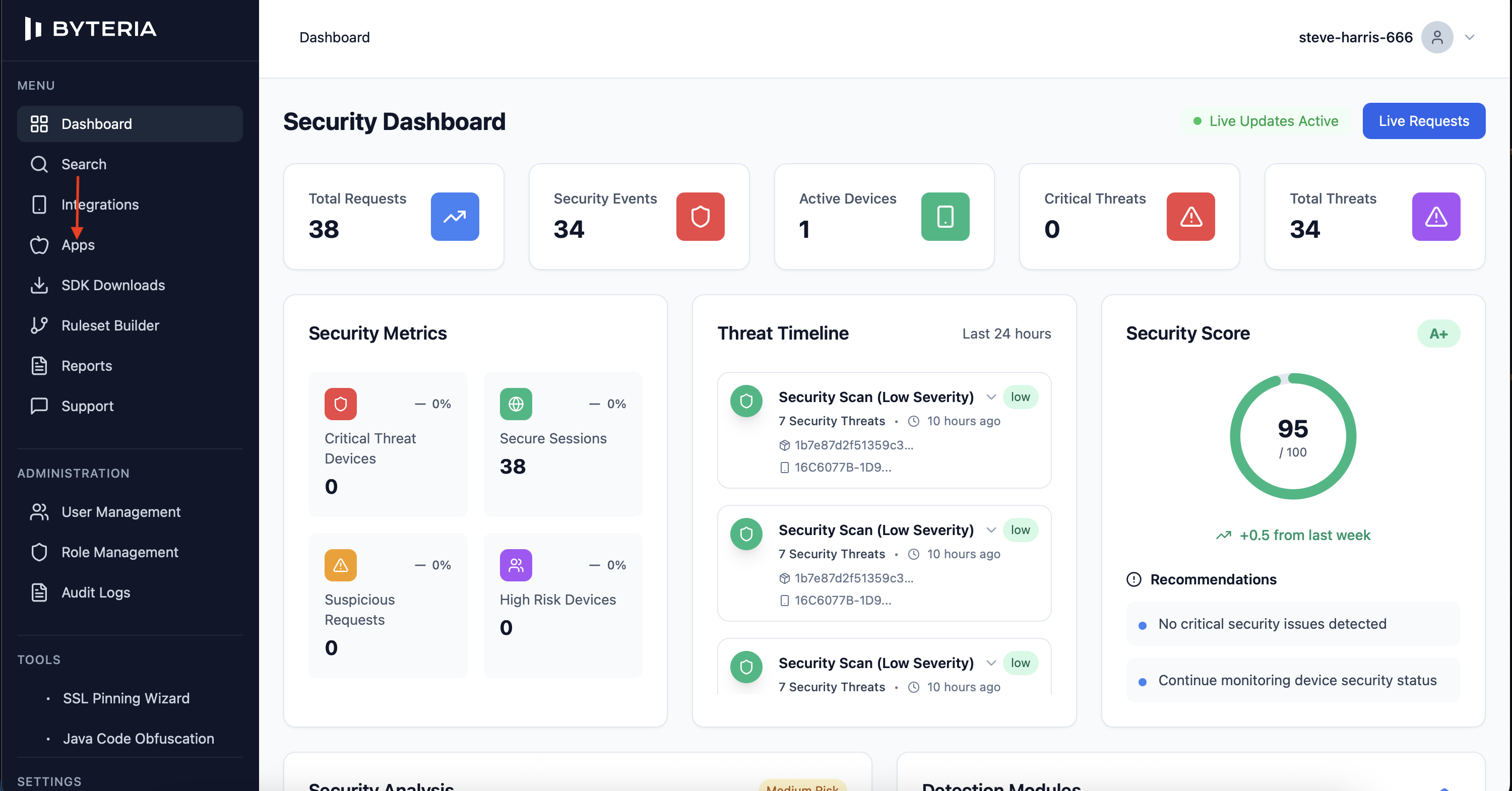The image size is (1512, 791).
Task: Click the User Management people icon
Action: (x=39, y=512)
